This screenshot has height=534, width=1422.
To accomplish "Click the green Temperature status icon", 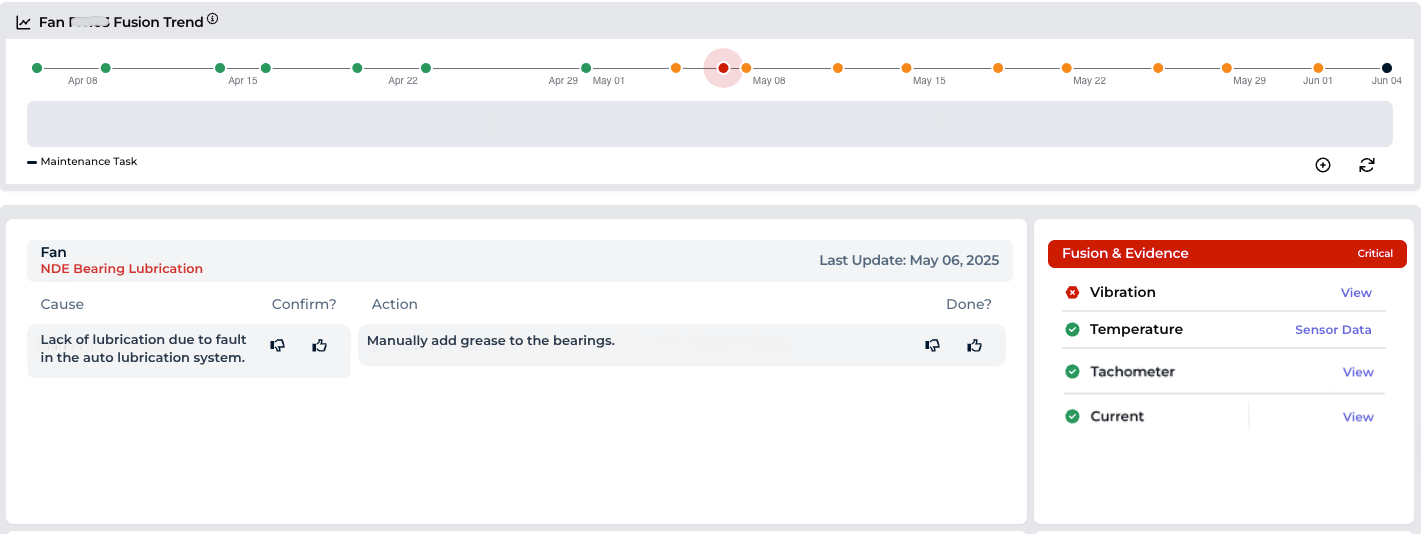I will pos(1073,330).
